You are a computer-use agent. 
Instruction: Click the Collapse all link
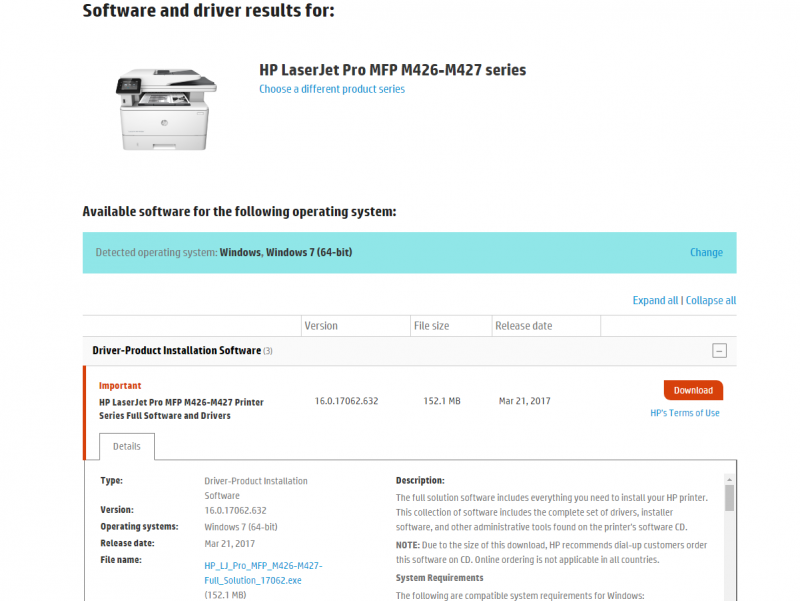[710, 300]
